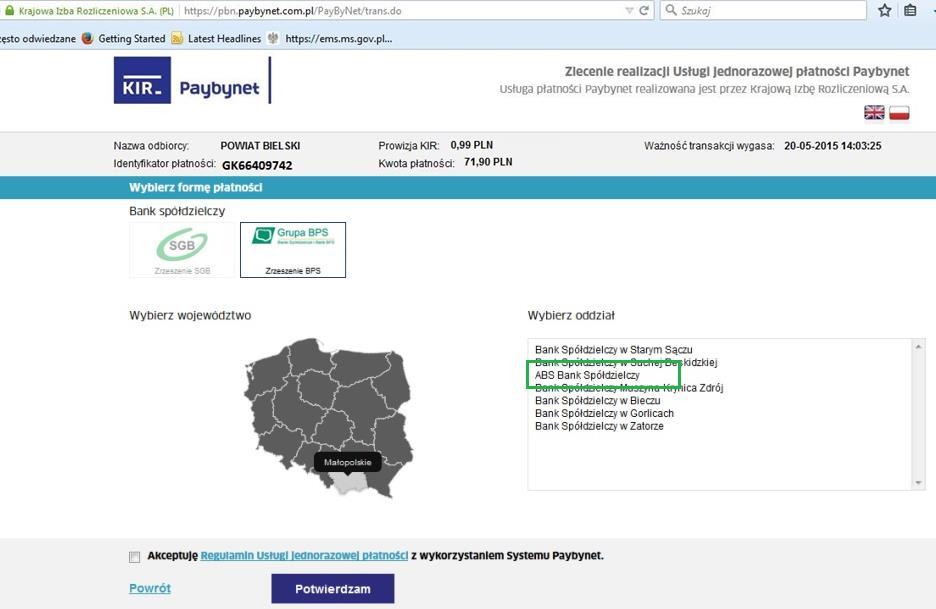Open Latest Headlines bookmark

pos(216,39)
